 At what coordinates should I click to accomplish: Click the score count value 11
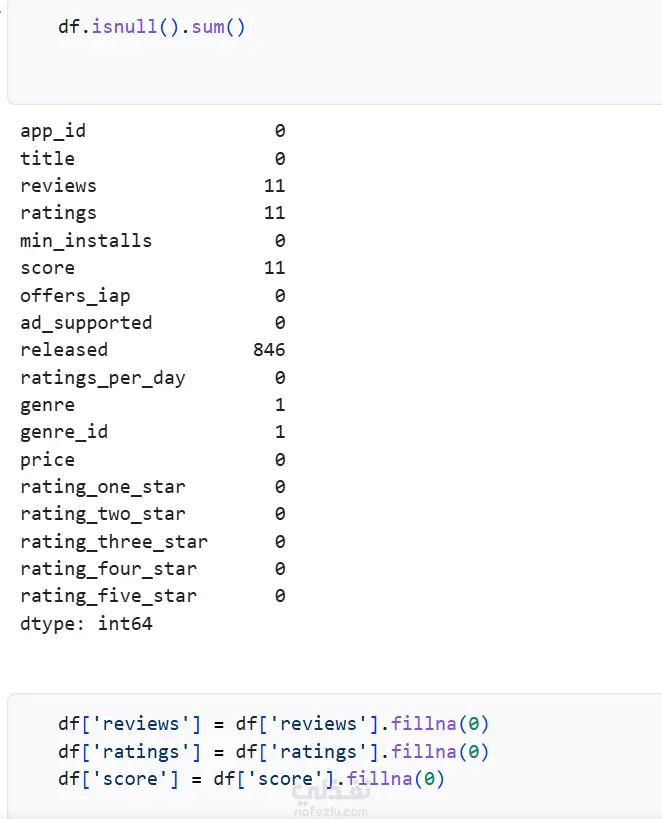pos(275,268)
